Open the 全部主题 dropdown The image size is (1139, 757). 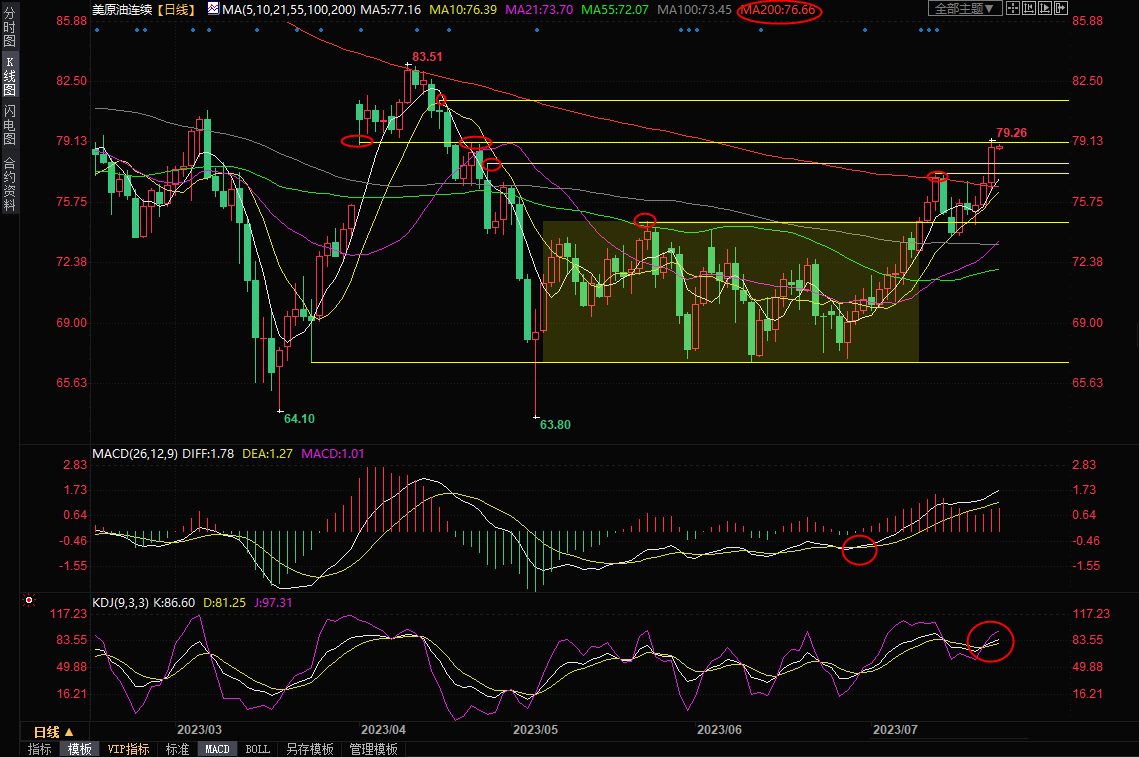coord(964,9)
